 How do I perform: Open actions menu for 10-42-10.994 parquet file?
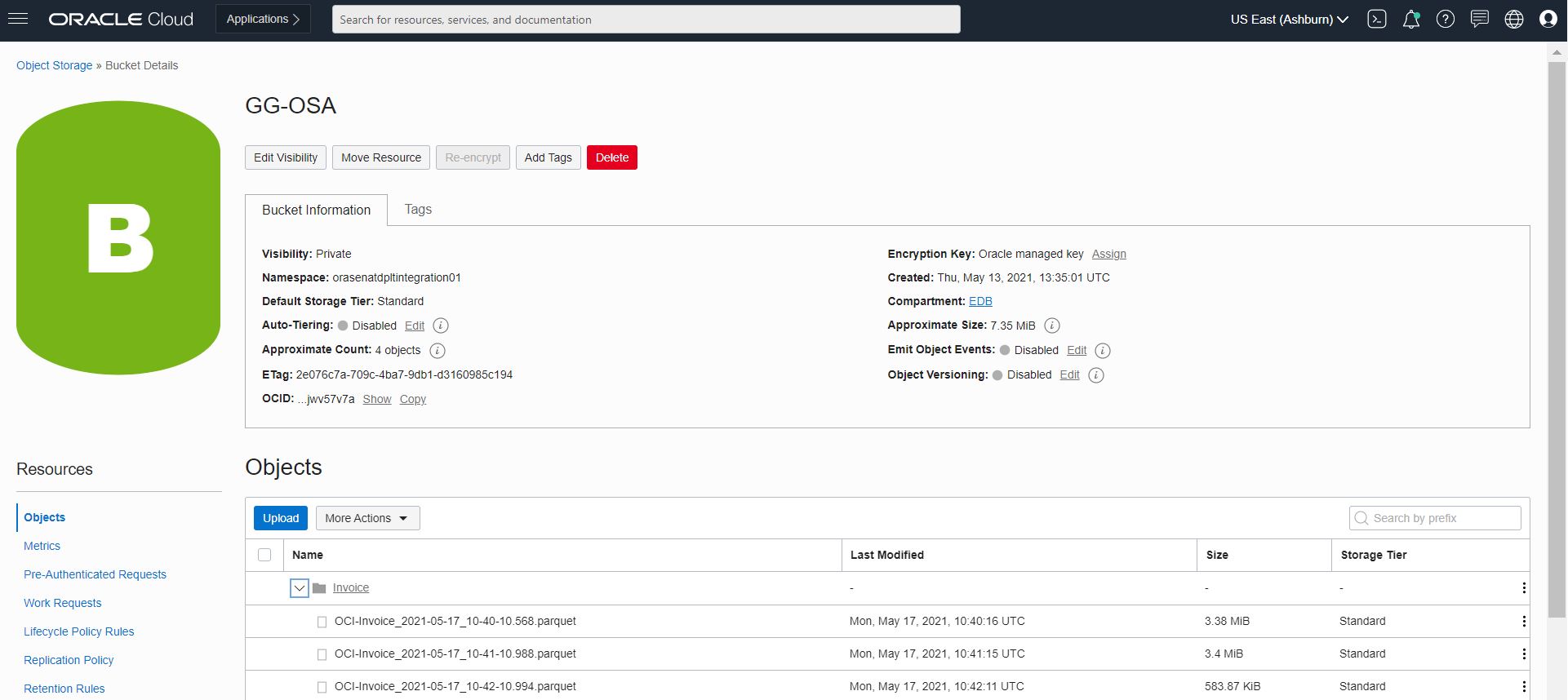click(x=1524, y=687)
